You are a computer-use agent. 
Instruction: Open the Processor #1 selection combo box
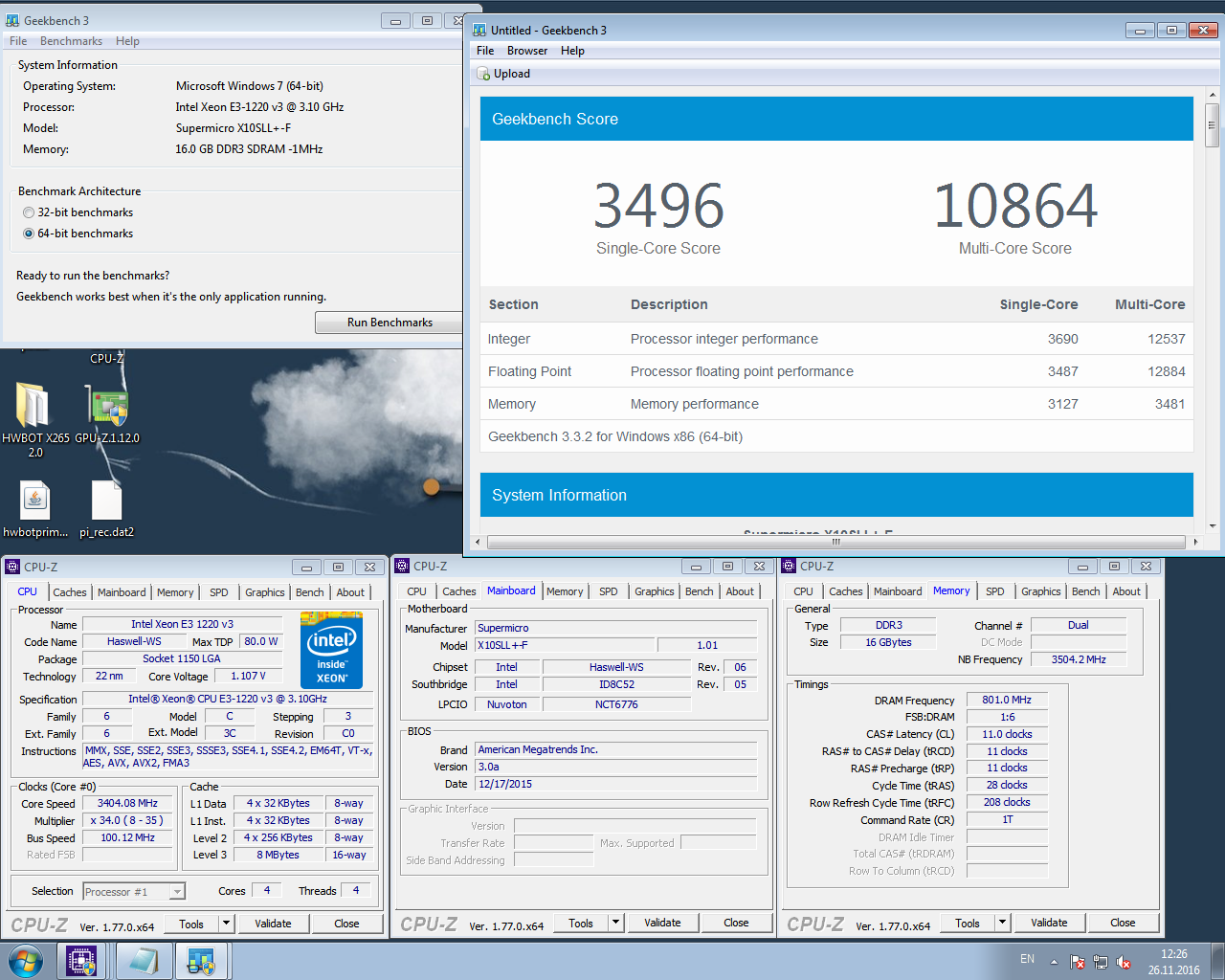(134, 891)
